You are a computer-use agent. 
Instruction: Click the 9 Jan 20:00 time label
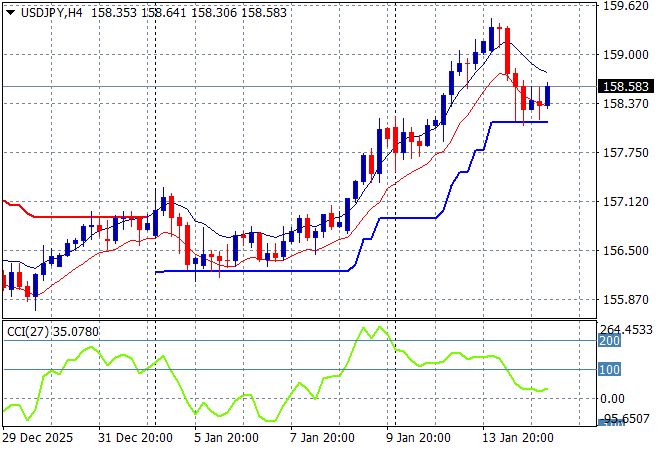[419, 438]
